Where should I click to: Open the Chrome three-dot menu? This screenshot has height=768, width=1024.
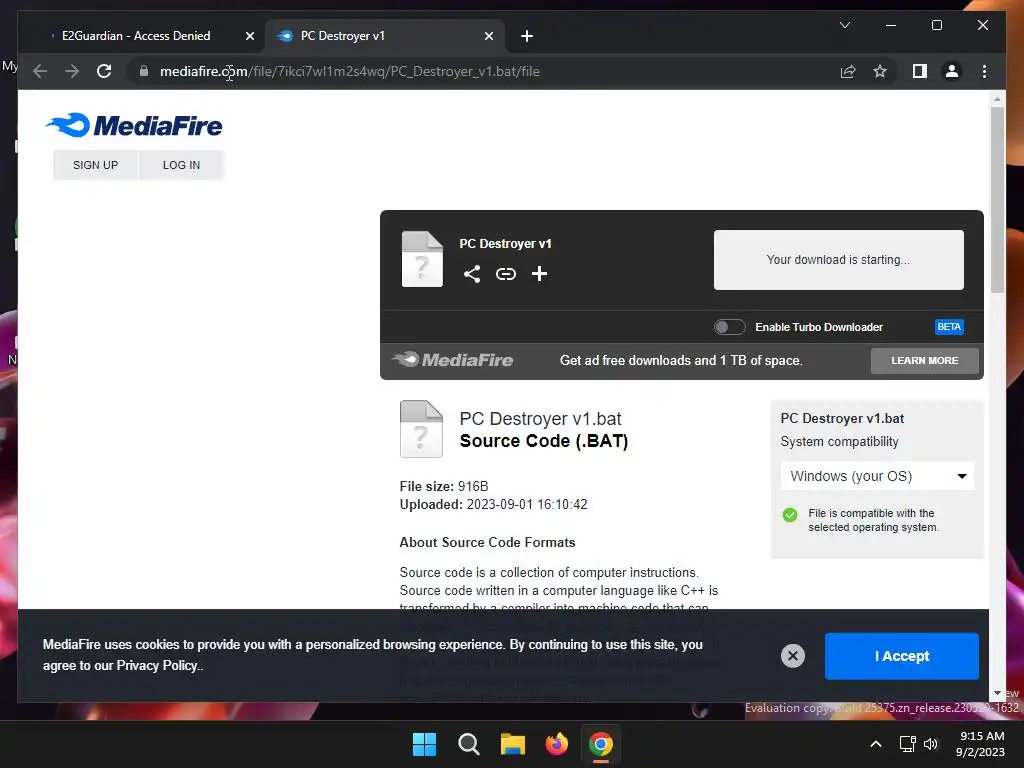(x=984, y=71)
